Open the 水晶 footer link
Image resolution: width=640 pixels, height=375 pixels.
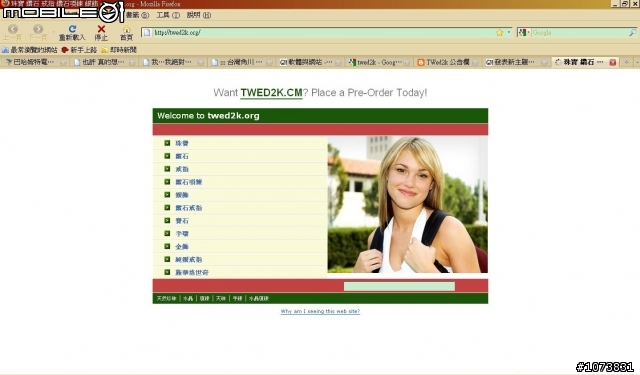click(x=188, y=299)
